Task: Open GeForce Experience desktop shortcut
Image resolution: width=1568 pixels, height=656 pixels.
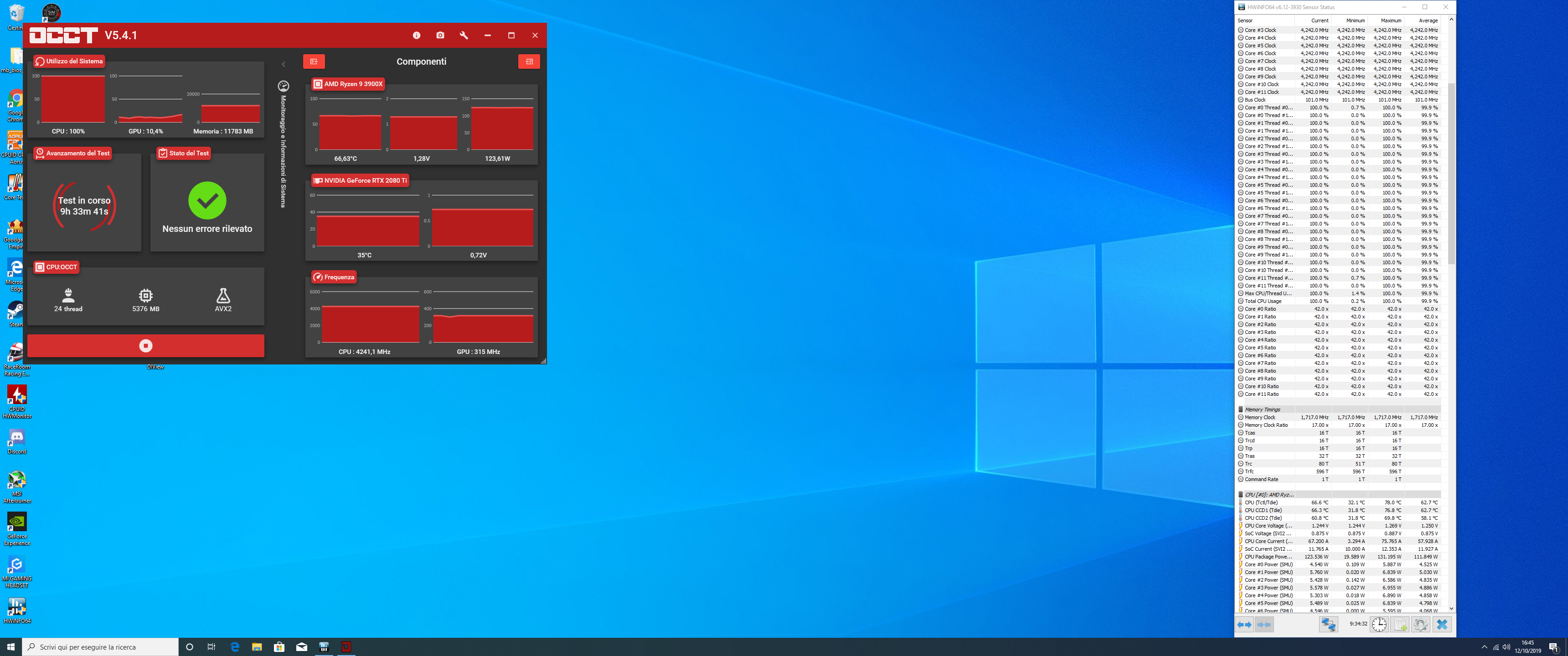Action: click(x=16, y=529)
